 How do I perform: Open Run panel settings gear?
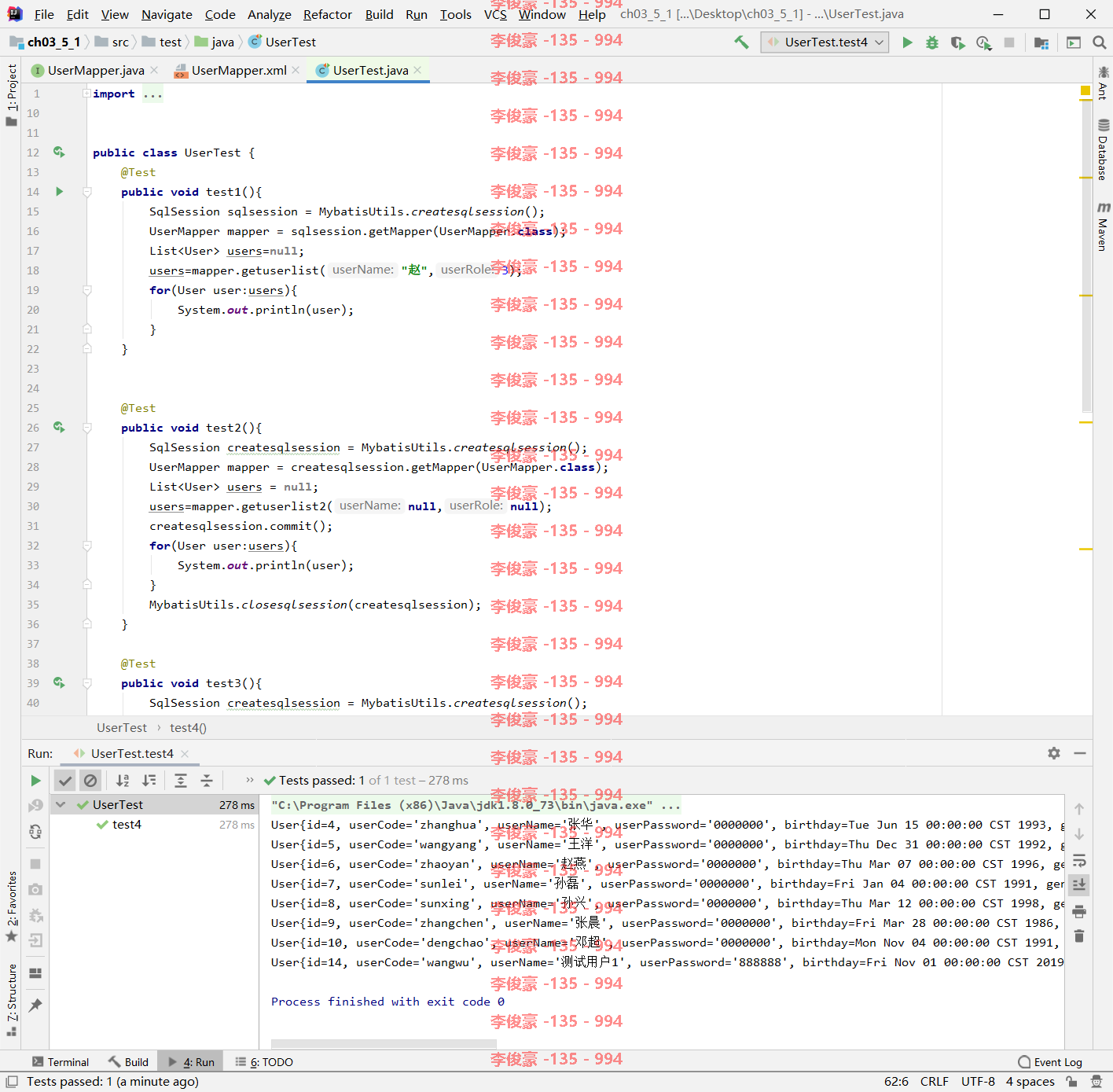tap(1054, 753)
